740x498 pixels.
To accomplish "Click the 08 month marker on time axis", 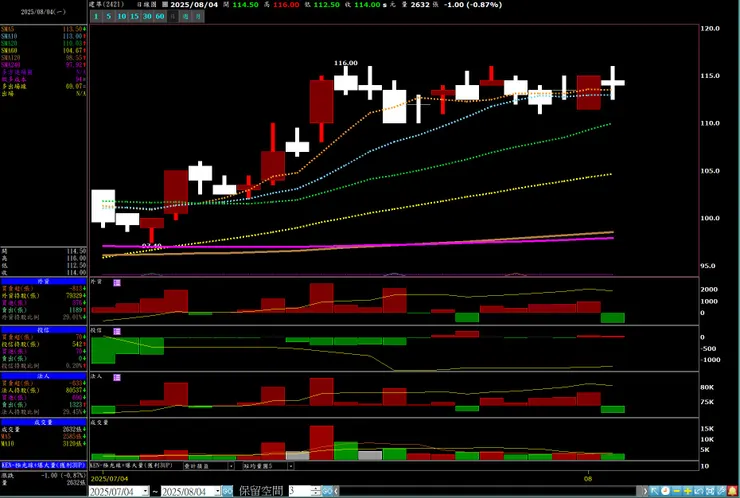I will 588,479.
